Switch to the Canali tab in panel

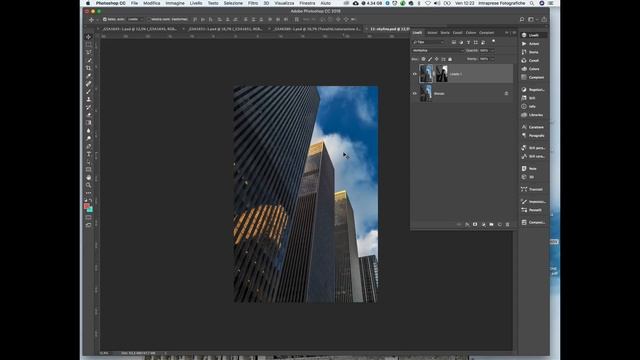(458, 33)
